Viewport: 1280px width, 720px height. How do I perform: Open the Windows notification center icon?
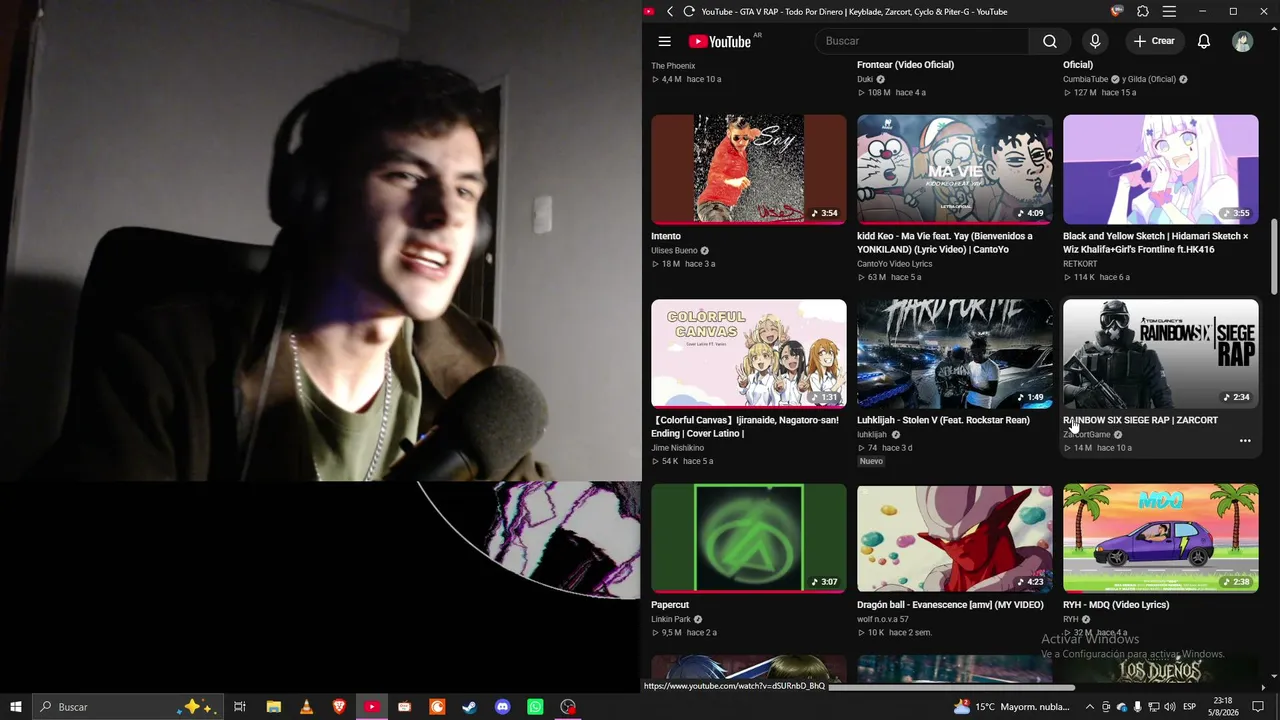pyautogui.click(x=1258, y=707)
